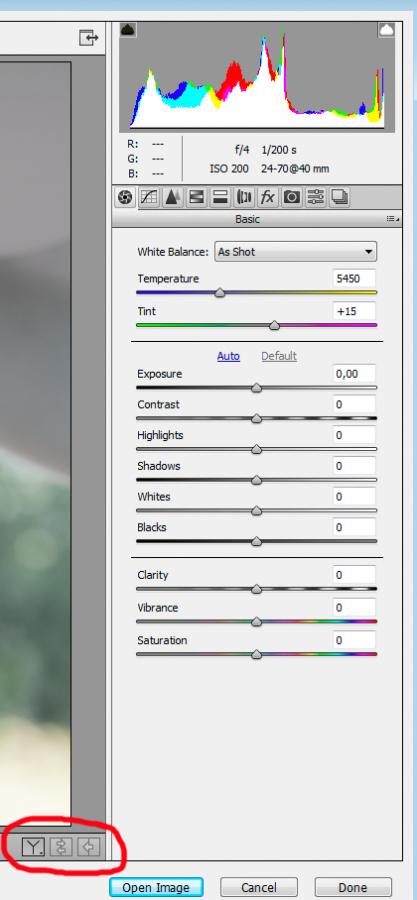417x900 pixels.
Task: Reset tone with the Default link
Action: point(279,356)
